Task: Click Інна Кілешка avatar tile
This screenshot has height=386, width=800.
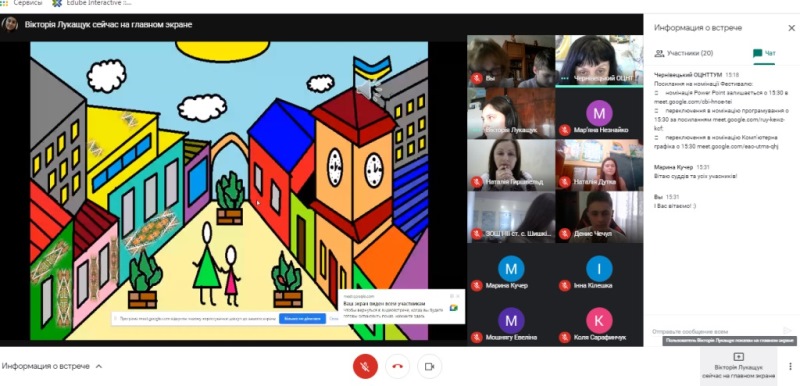Action: [599, 269]
